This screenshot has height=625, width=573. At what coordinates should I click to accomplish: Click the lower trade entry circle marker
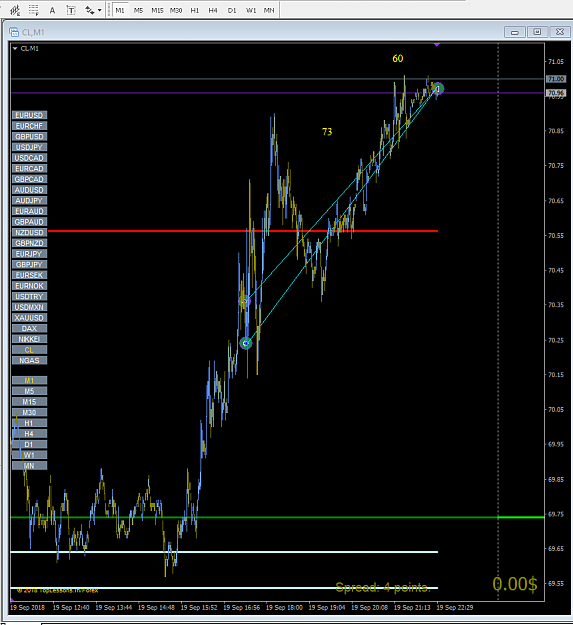(246, 343)
